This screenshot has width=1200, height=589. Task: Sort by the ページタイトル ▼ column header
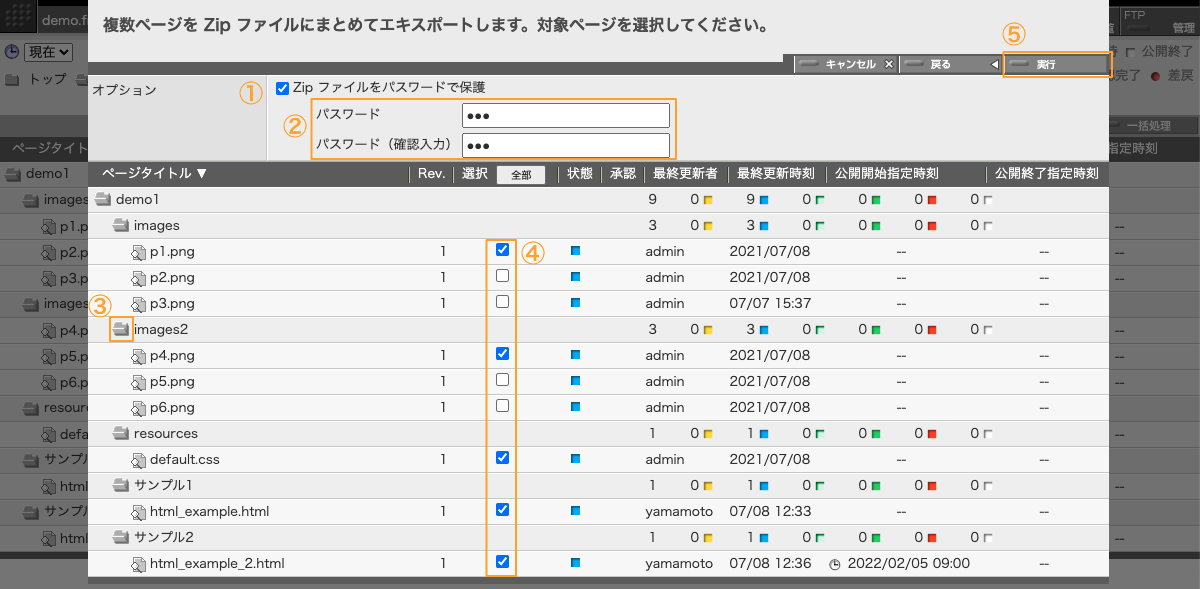pyautogui.click(x=155, y=174)
